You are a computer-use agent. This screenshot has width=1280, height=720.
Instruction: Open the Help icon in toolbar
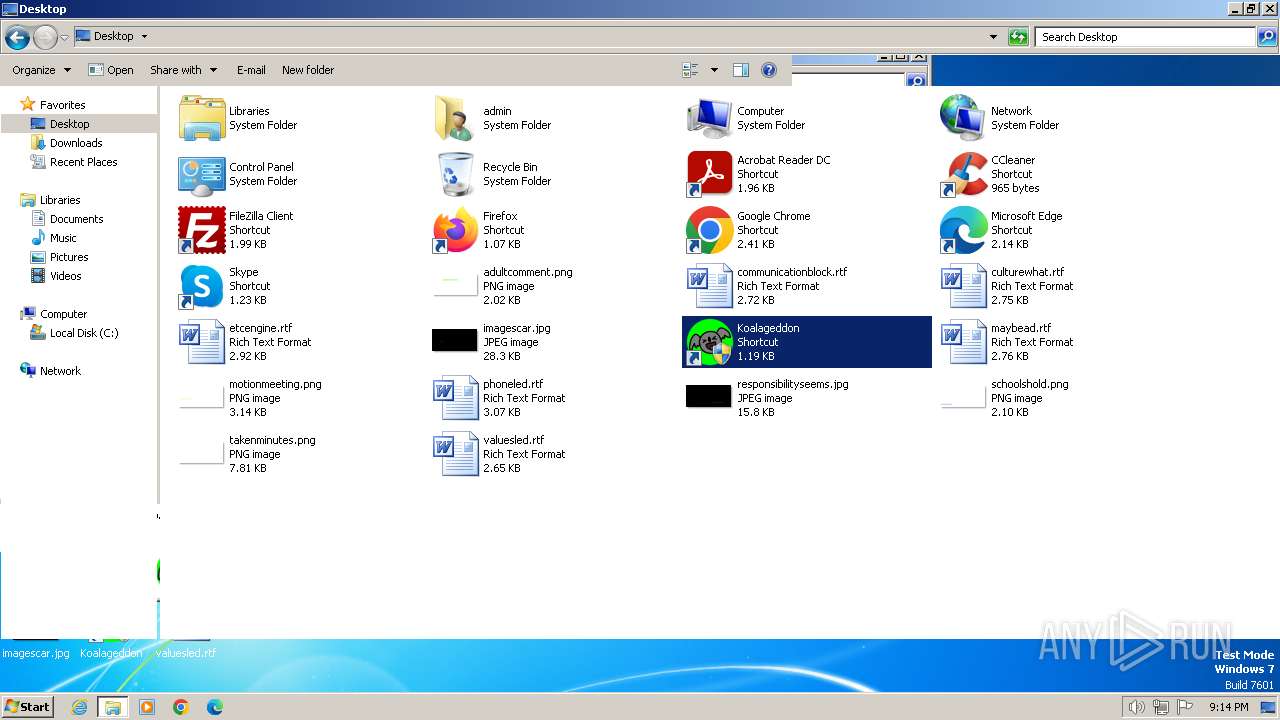769,70
